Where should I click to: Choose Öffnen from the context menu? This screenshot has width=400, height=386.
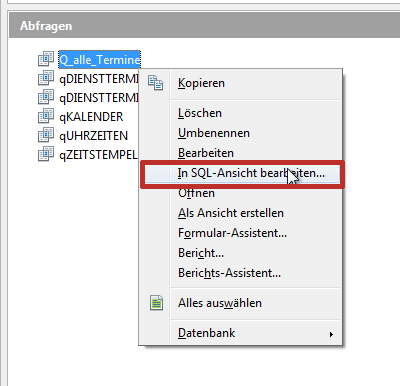tap(240, 193)
